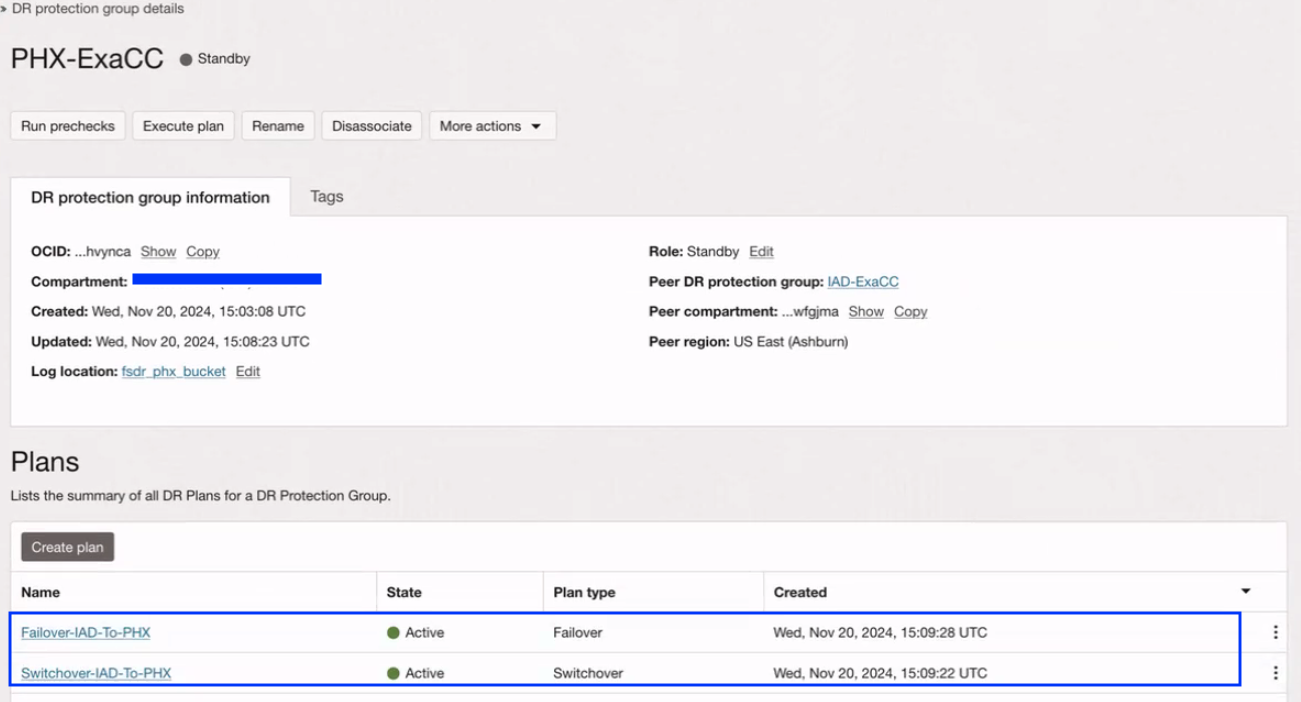Edit the log location
The width and height of the screenshot is (1301, 702).
coord(248,372)
